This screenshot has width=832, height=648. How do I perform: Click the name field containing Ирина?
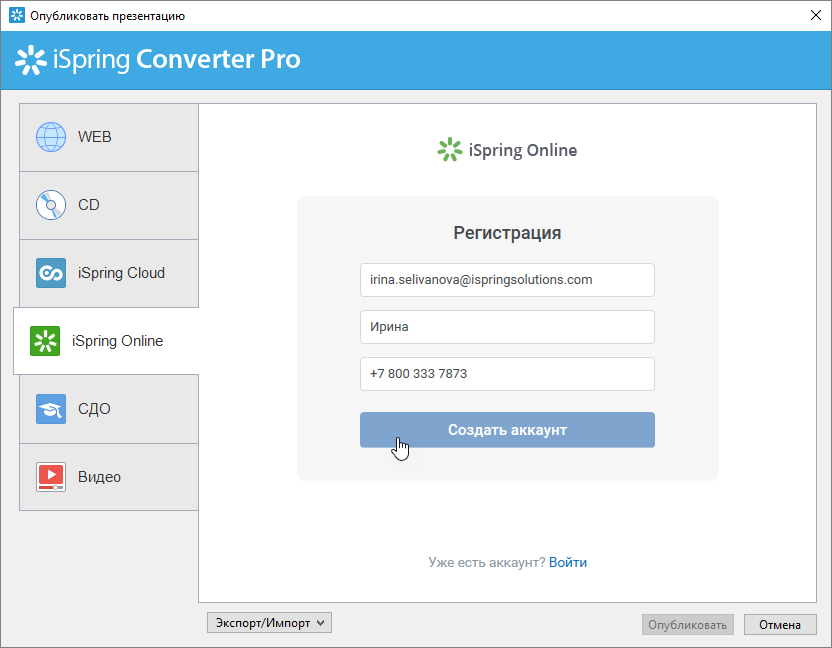pyautogui.click(x=507, y=327)
